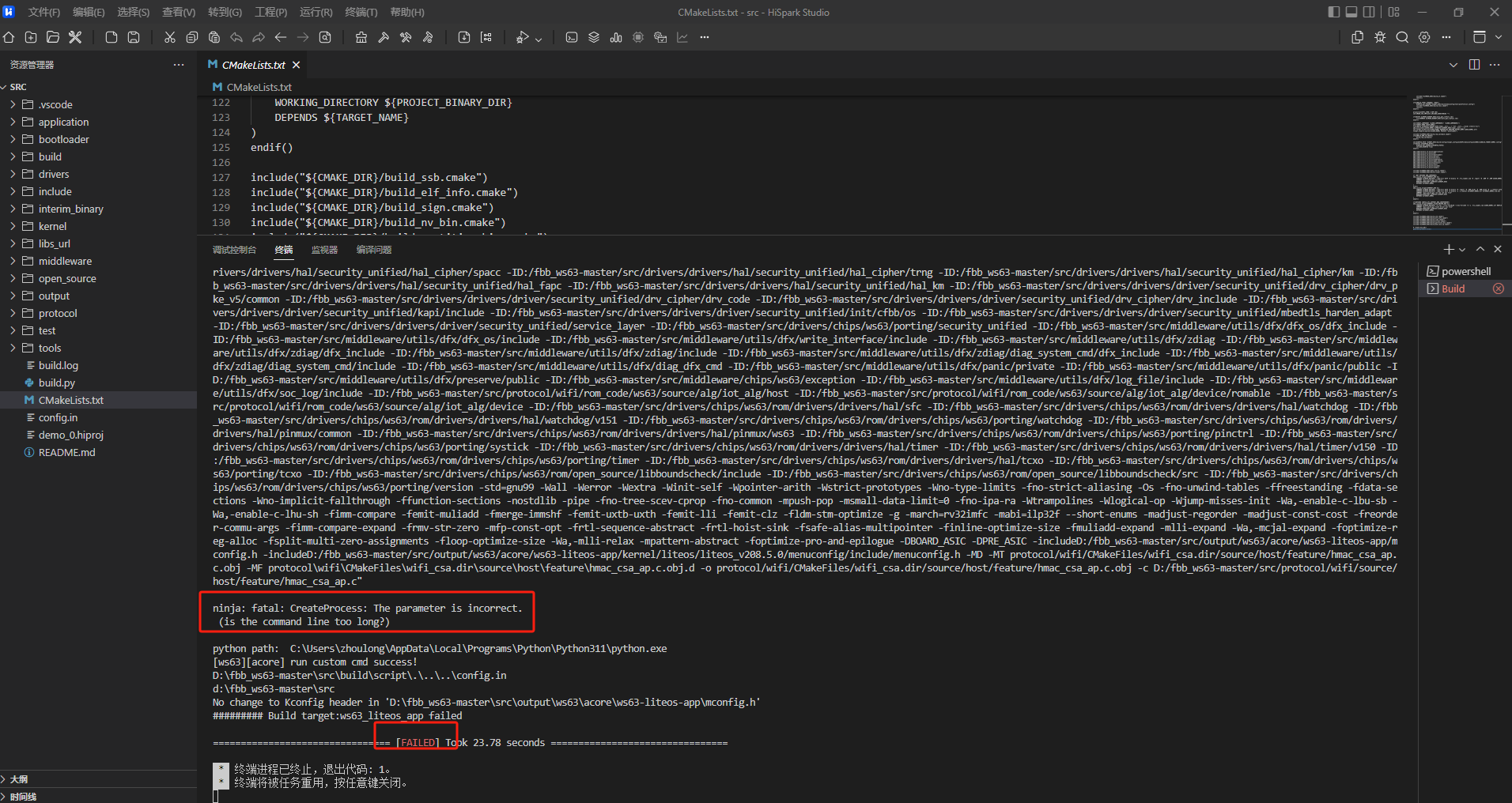
Task: Expand the application folder
Action: pos(63,122)
